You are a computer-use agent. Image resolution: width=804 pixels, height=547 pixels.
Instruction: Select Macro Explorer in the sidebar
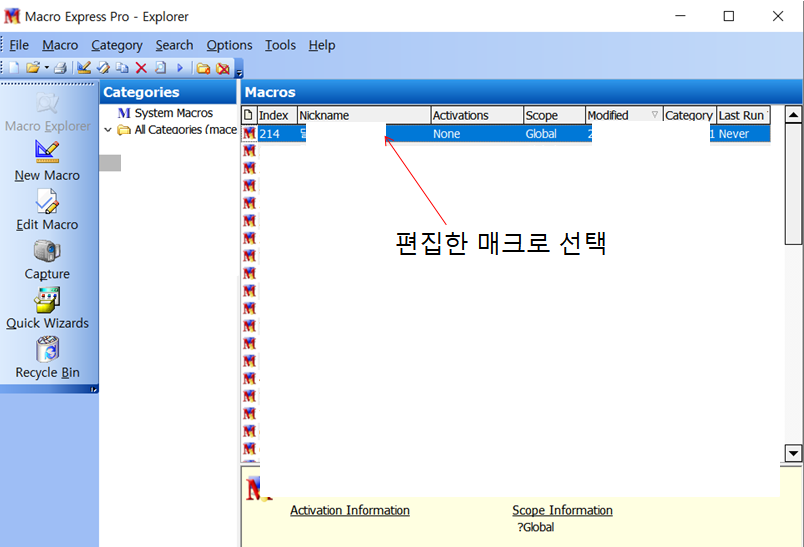point(47,112)
